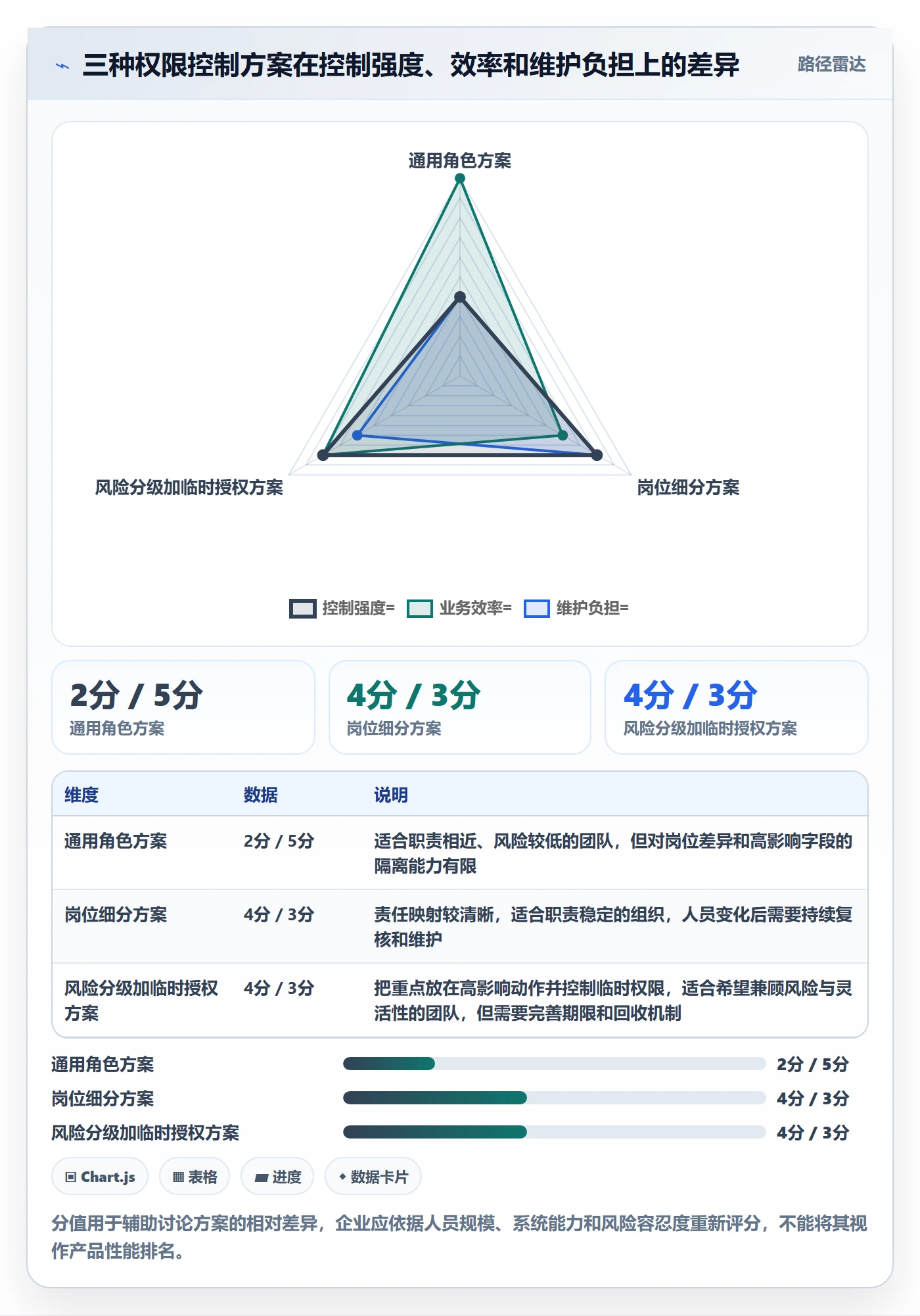Open the 4分 / 3分 岗位细分方案 card

pos(460,707)
